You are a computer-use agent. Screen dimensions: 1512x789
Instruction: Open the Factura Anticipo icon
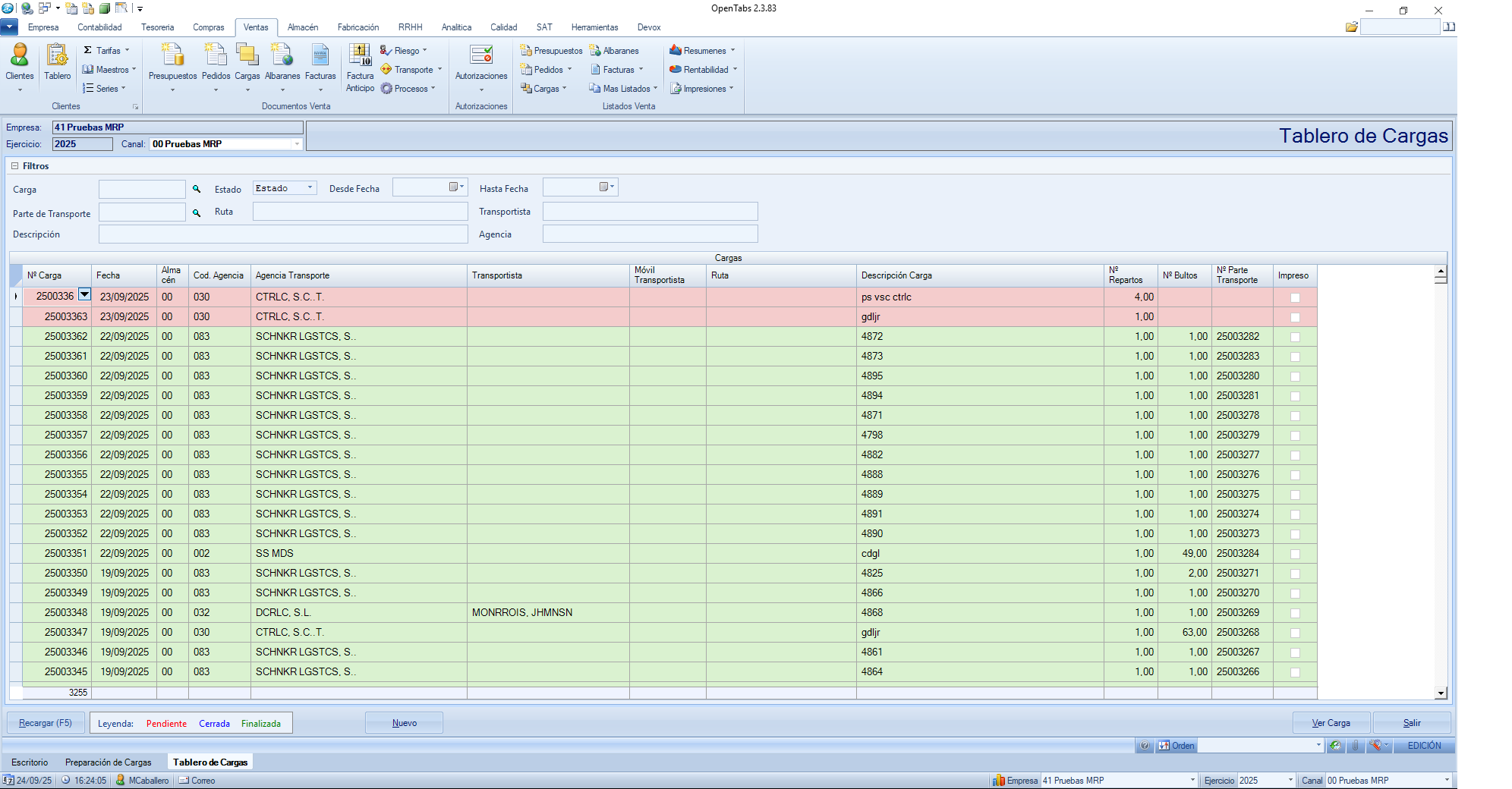point(360,64)
